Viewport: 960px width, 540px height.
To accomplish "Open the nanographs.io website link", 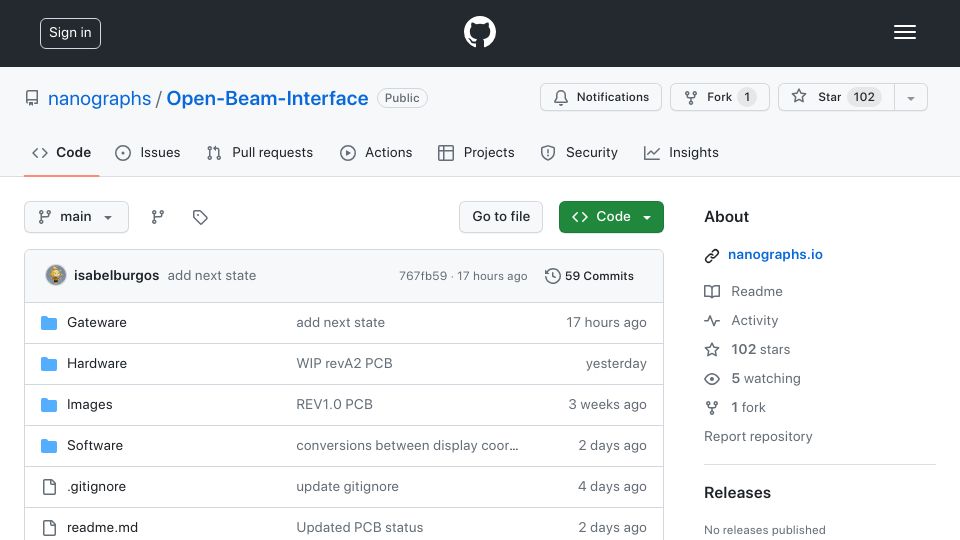I will point(775,255).
